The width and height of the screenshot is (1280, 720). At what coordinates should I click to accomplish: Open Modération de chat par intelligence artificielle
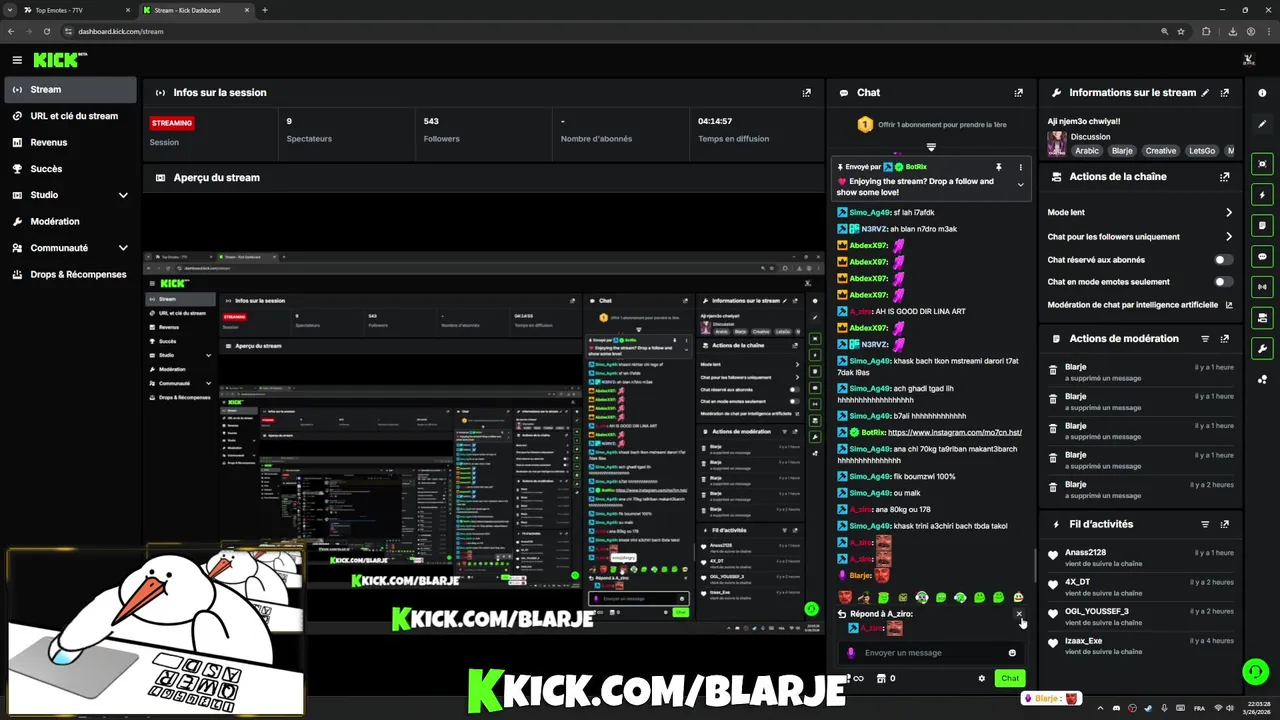point(1140,305)
